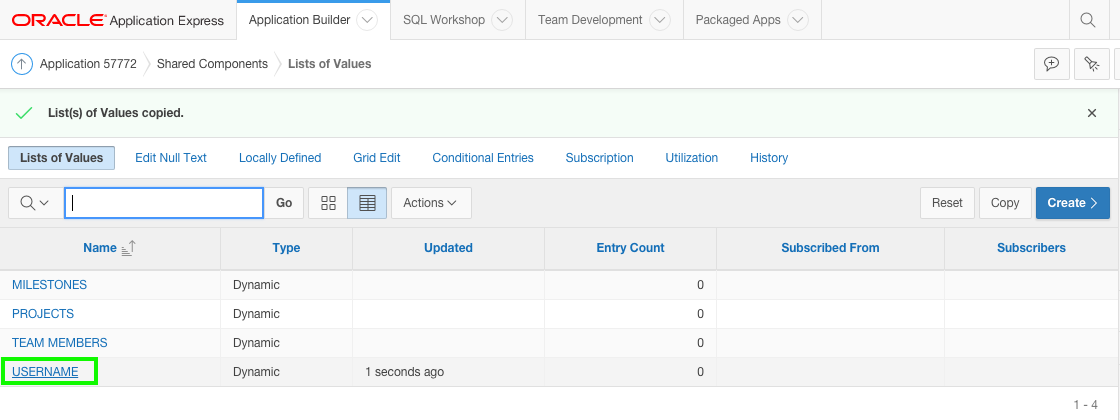Click the Copy button
This screenshot has height=420, width=1120.
pos(1004,203)
